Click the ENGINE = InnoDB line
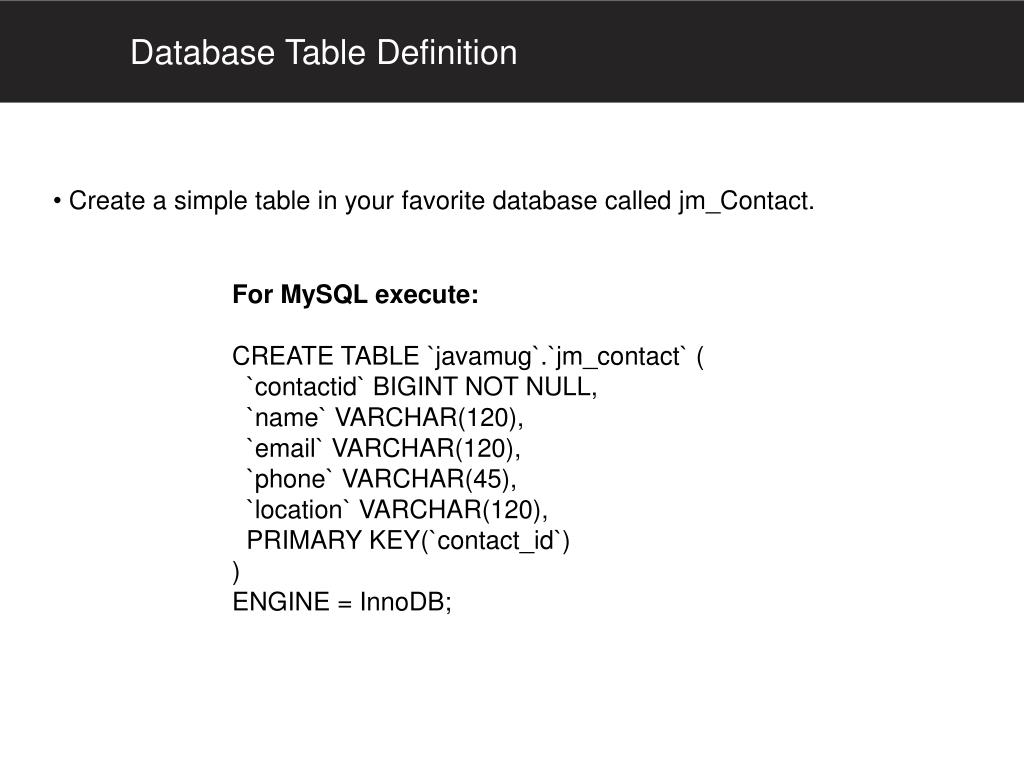The width and height of the screenshot is (1024, 768). click(x=342, y=601)
